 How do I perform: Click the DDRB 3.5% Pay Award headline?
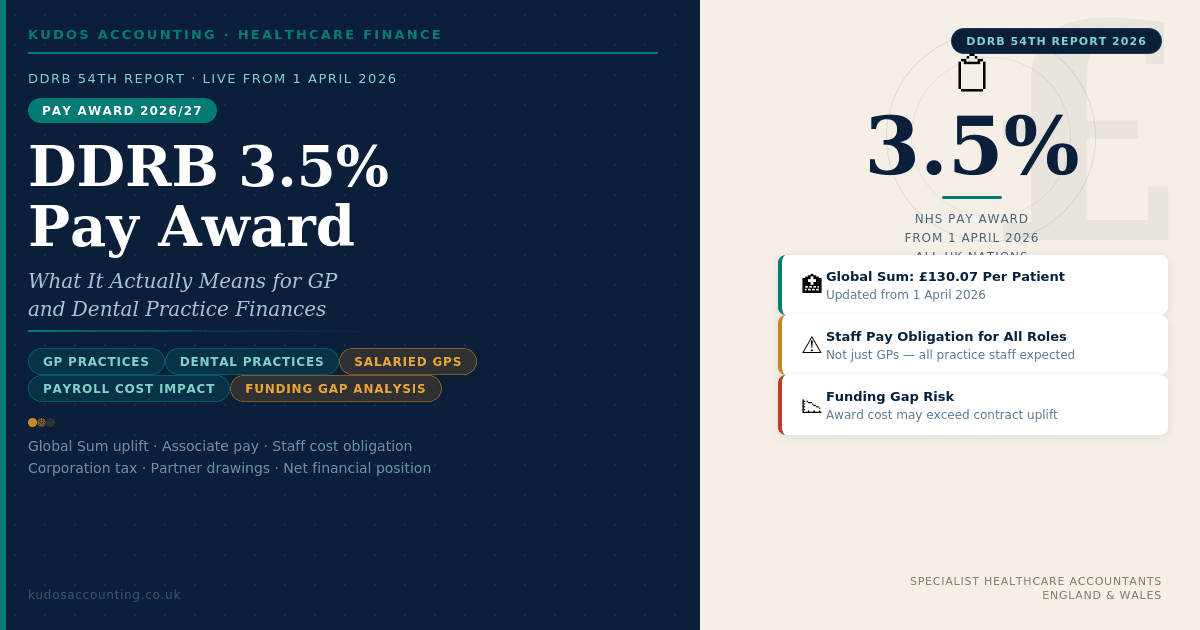pyautogui.click(x=208, y=196)
